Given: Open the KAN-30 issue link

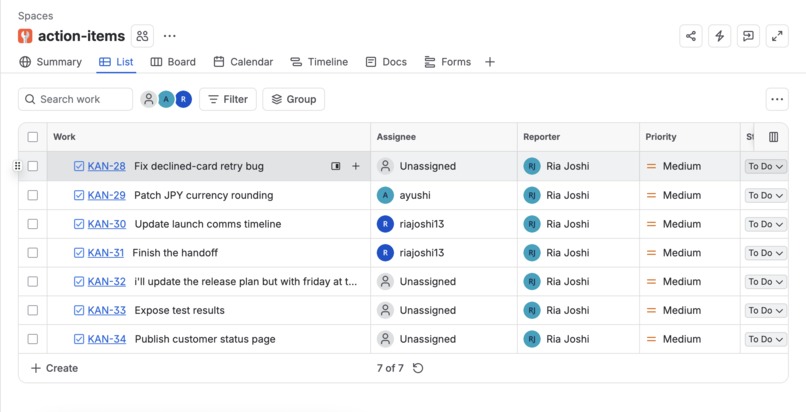Looking at the screenshot, I should coord(106,224).
